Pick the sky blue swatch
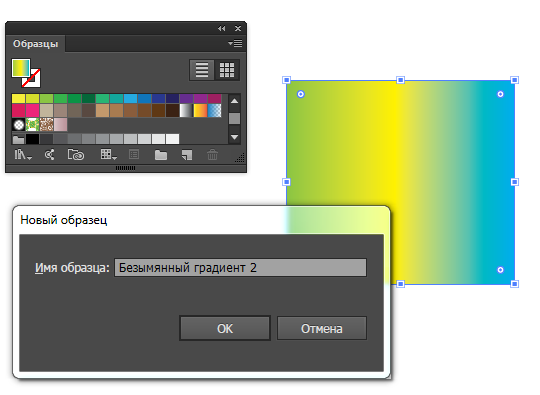Screen dimensions: 540x395 pyautogui.click(x=130, y=98)
